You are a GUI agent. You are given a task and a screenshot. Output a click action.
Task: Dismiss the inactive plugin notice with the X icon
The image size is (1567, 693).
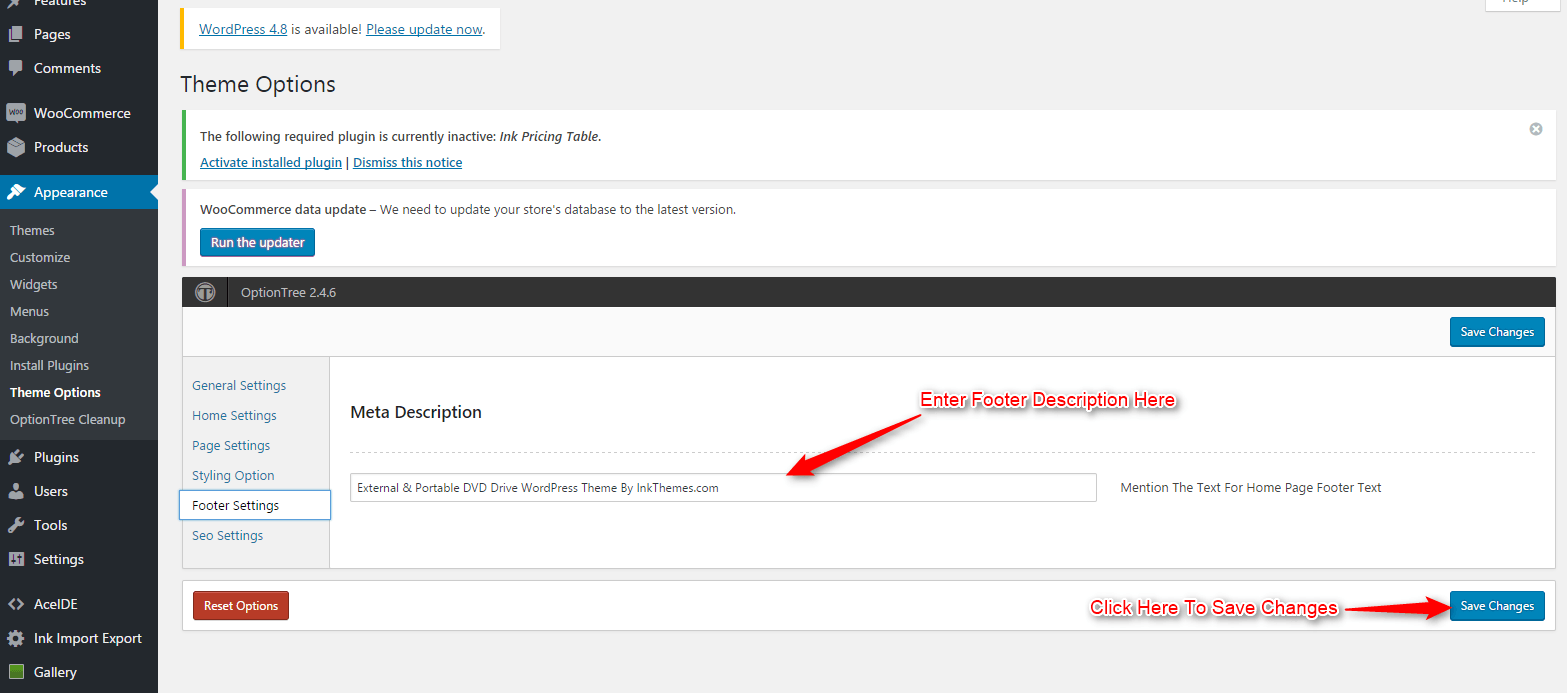pos(1536,129)
